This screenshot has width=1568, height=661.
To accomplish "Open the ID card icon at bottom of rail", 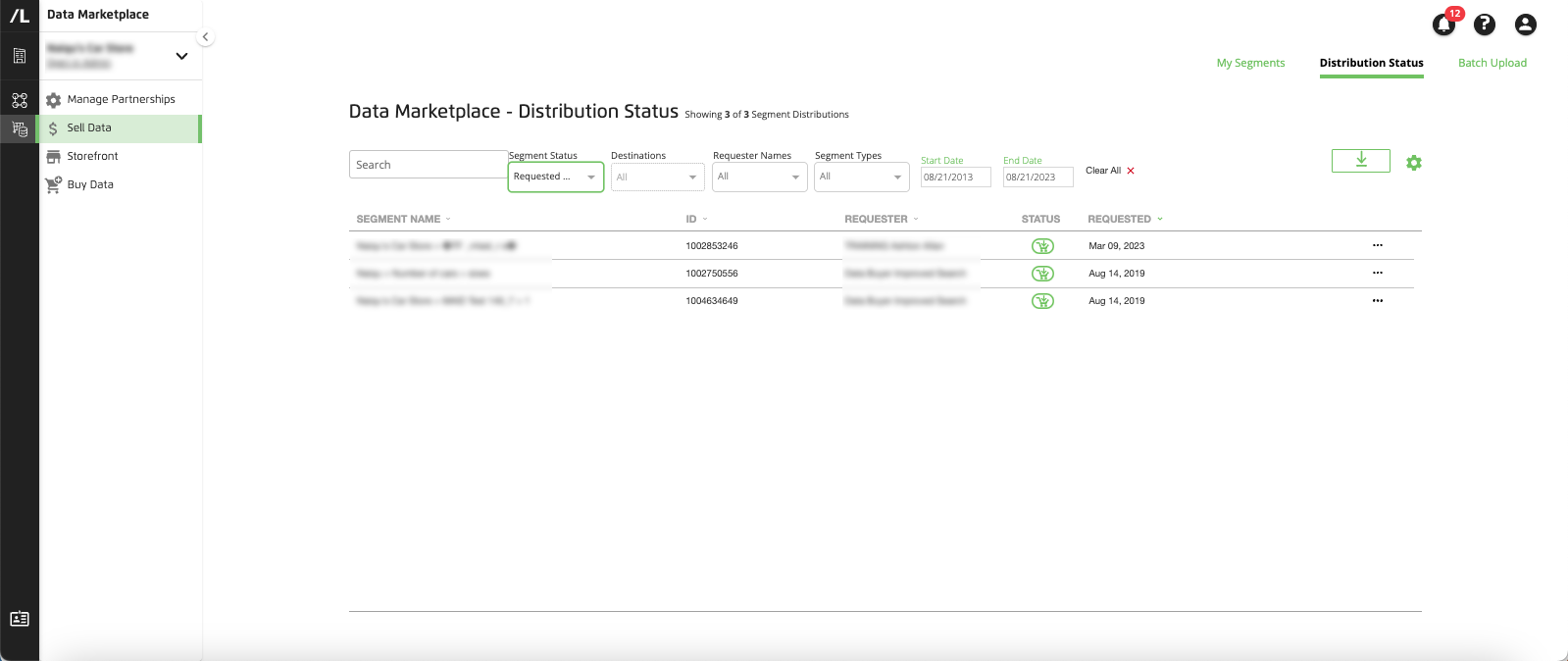I will pos(20,619).
